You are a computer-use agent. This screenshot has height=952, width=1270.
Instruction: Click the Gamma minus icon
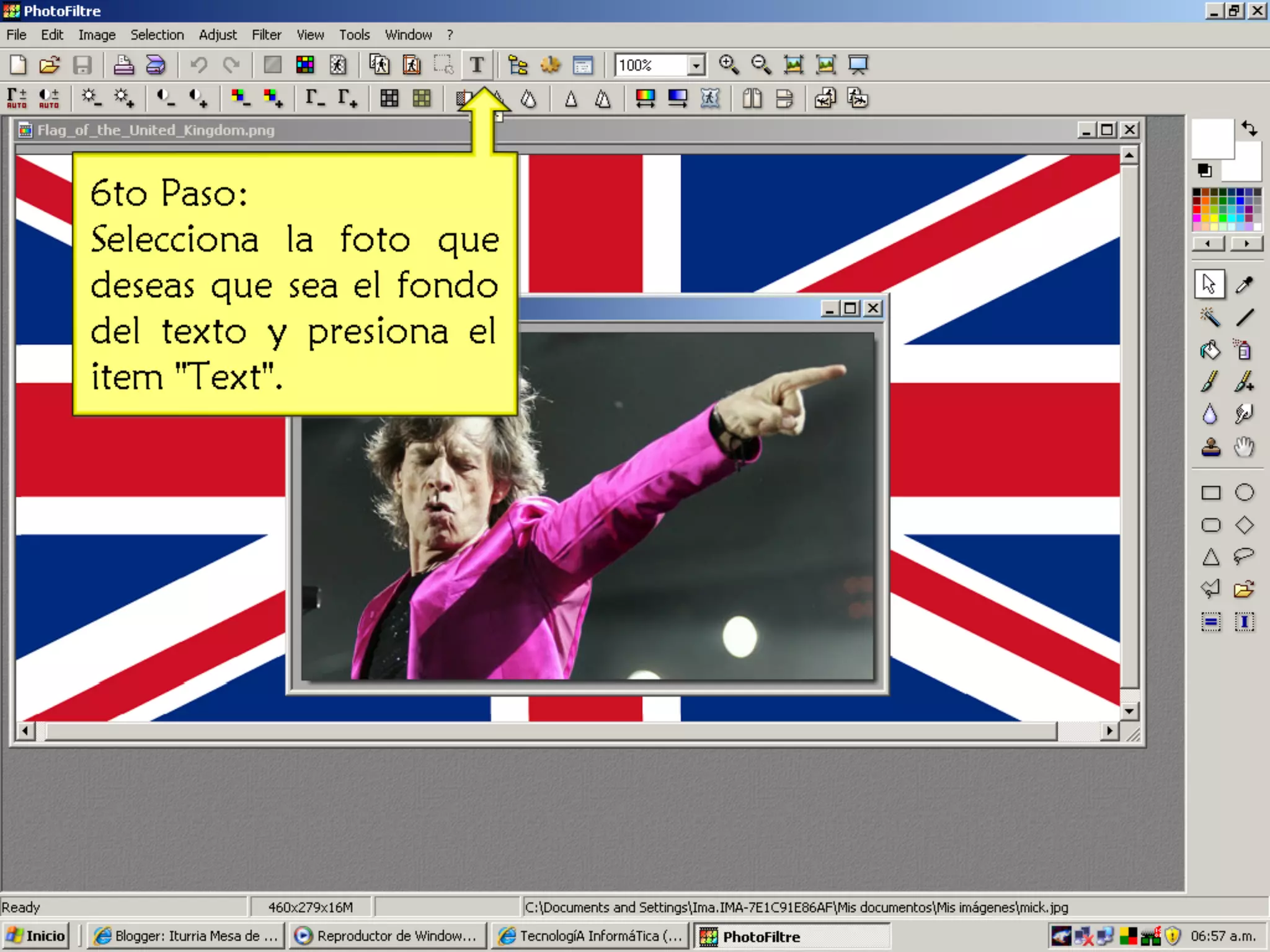[x=315, y=98]
